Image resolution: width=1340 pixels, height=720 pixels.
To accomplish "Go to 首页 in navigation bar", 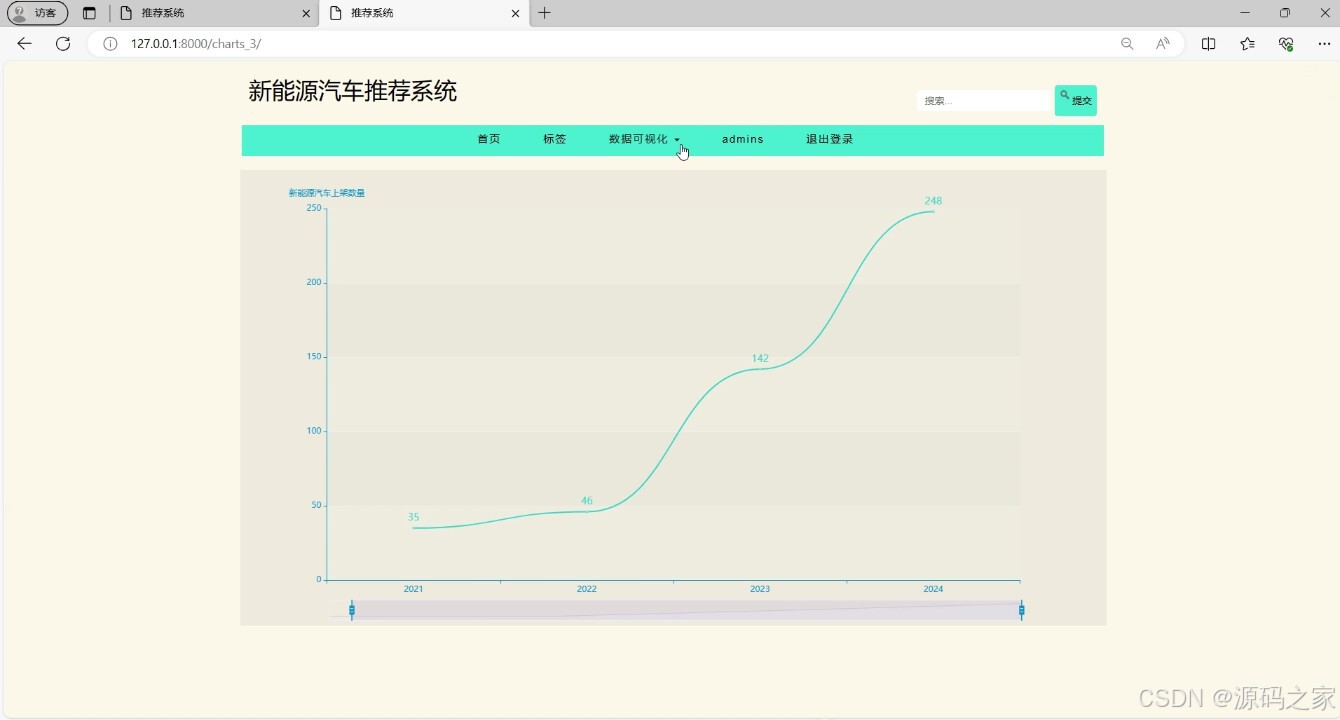I will point(489,139).
